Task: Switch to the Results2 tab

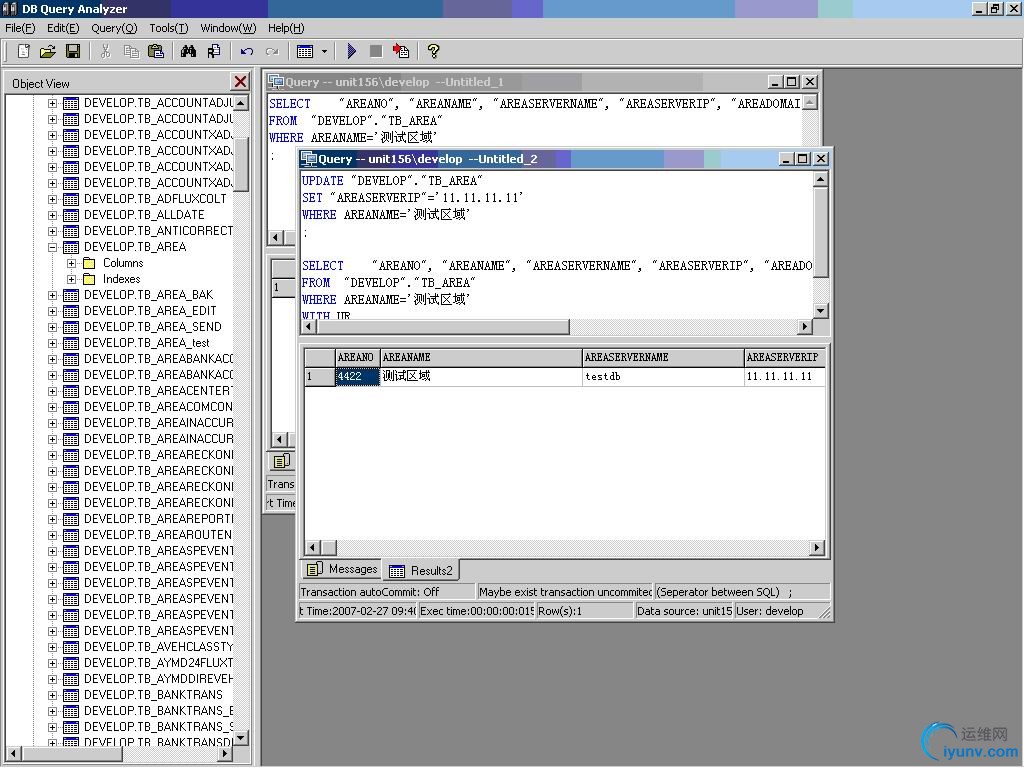Action: 421,570
